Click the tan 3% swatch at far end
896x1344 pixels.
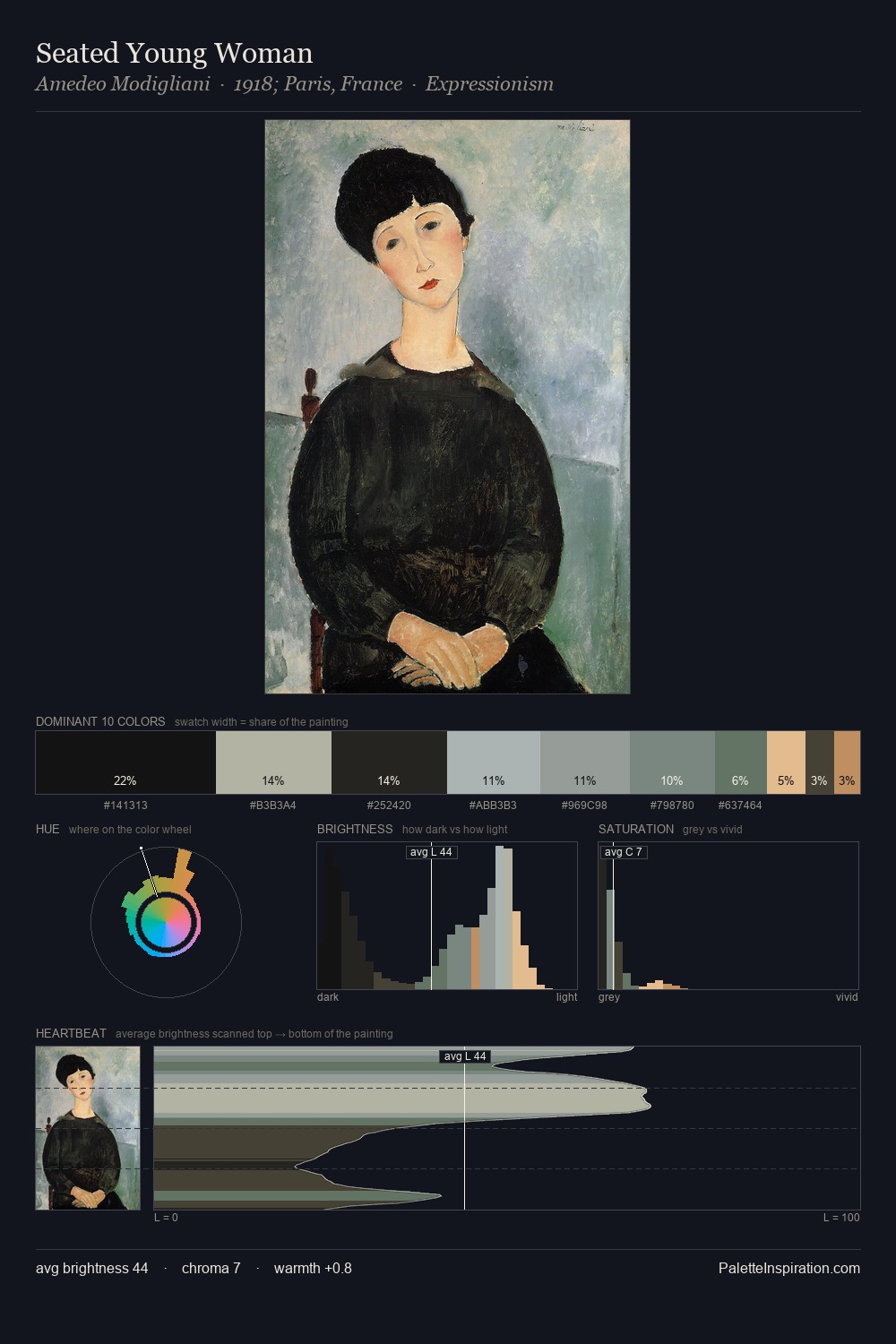(847, 762)
